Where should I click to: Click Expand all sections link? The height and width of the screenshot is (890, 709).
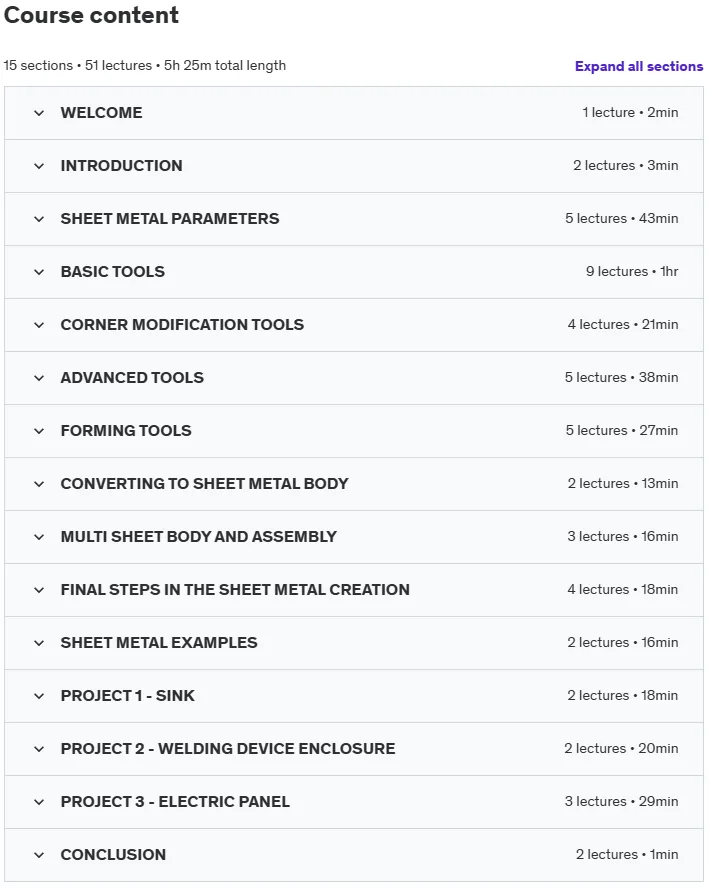[639, 66]
